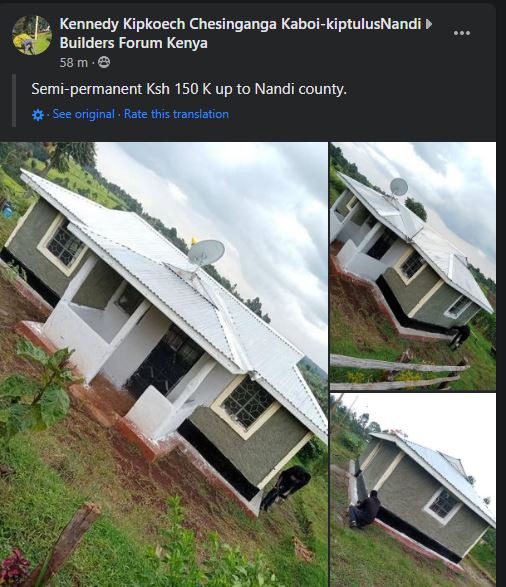Click the translation settings gear icon
This screenshot has height=587, width=506.
38,115
